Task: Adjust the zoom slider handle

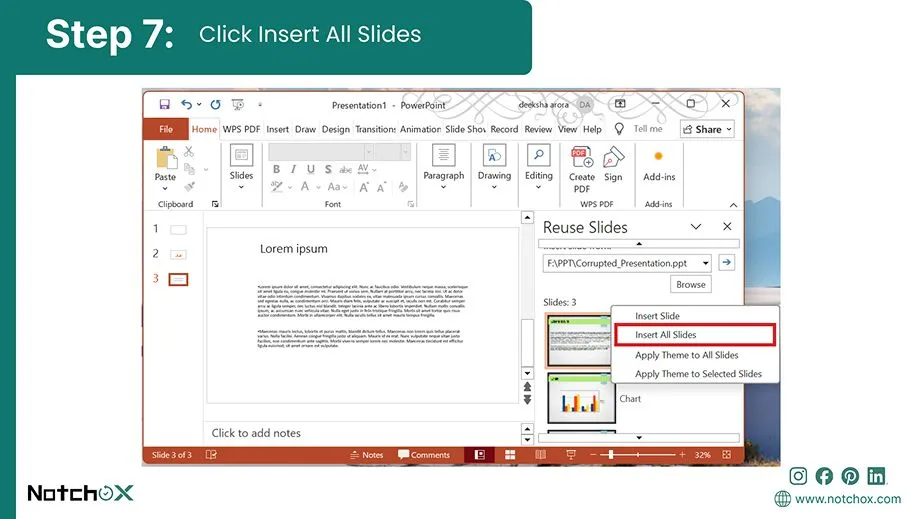Action: click(611, 454)
